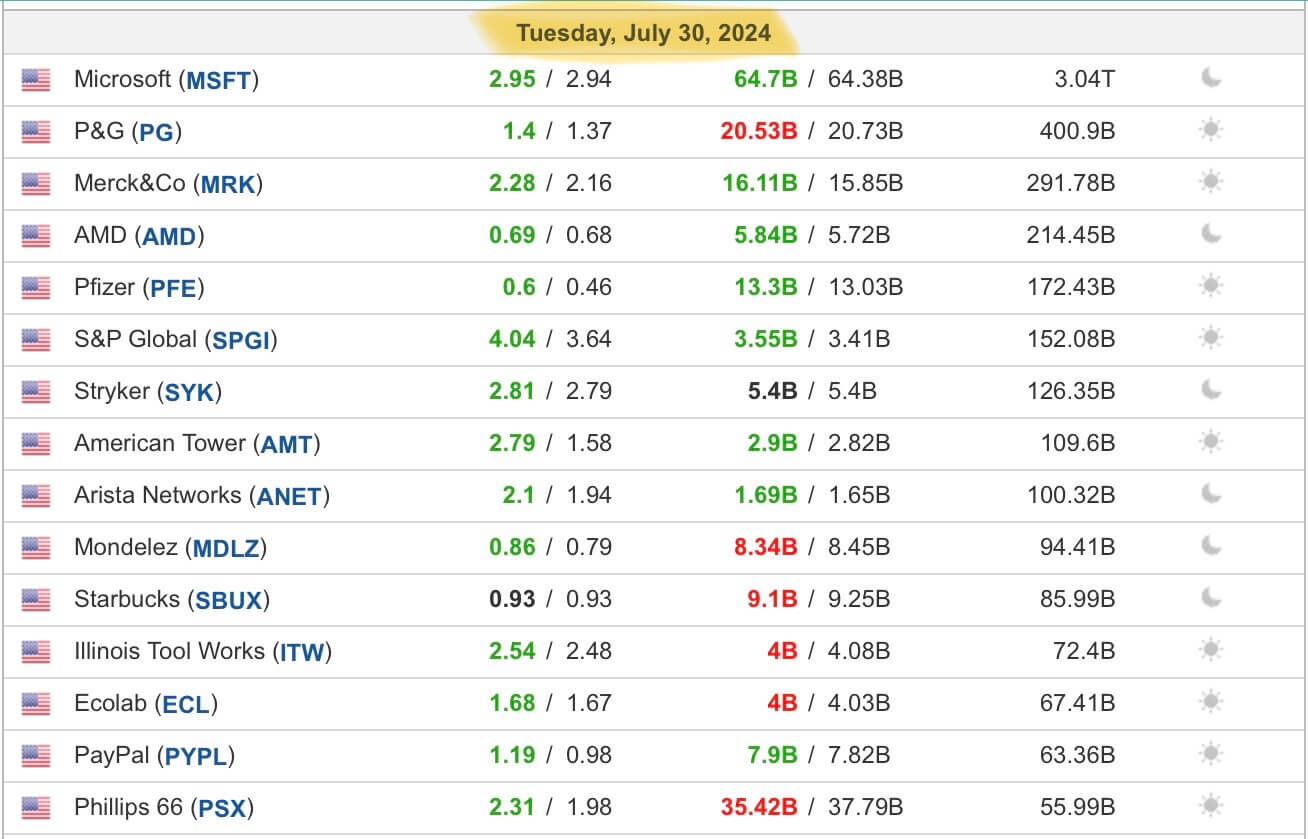Open the MDLZ ticker link

226,548
